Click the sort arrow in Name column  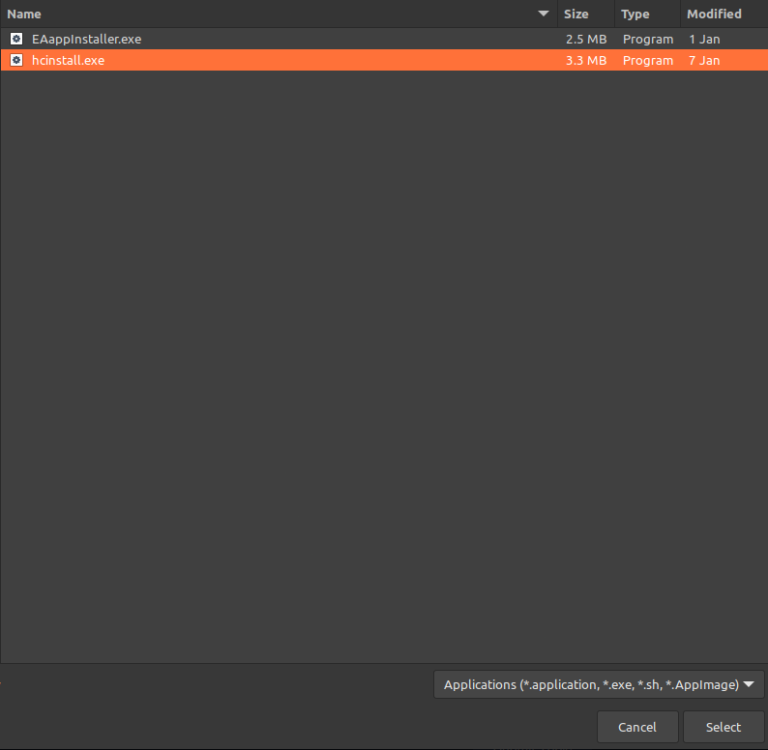click(544, 14)
